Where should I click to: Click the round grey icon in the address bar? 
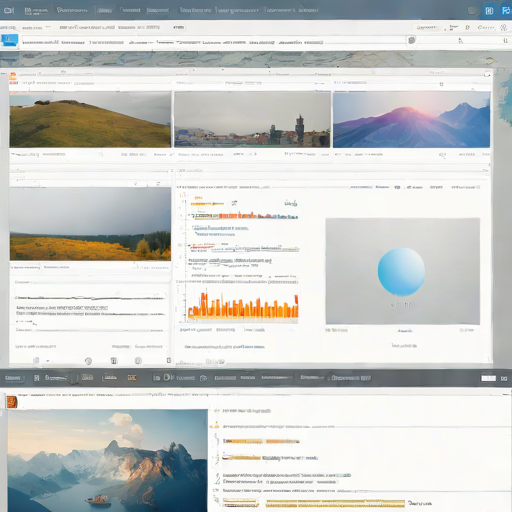pyautogui.click(x=412, y=40)
